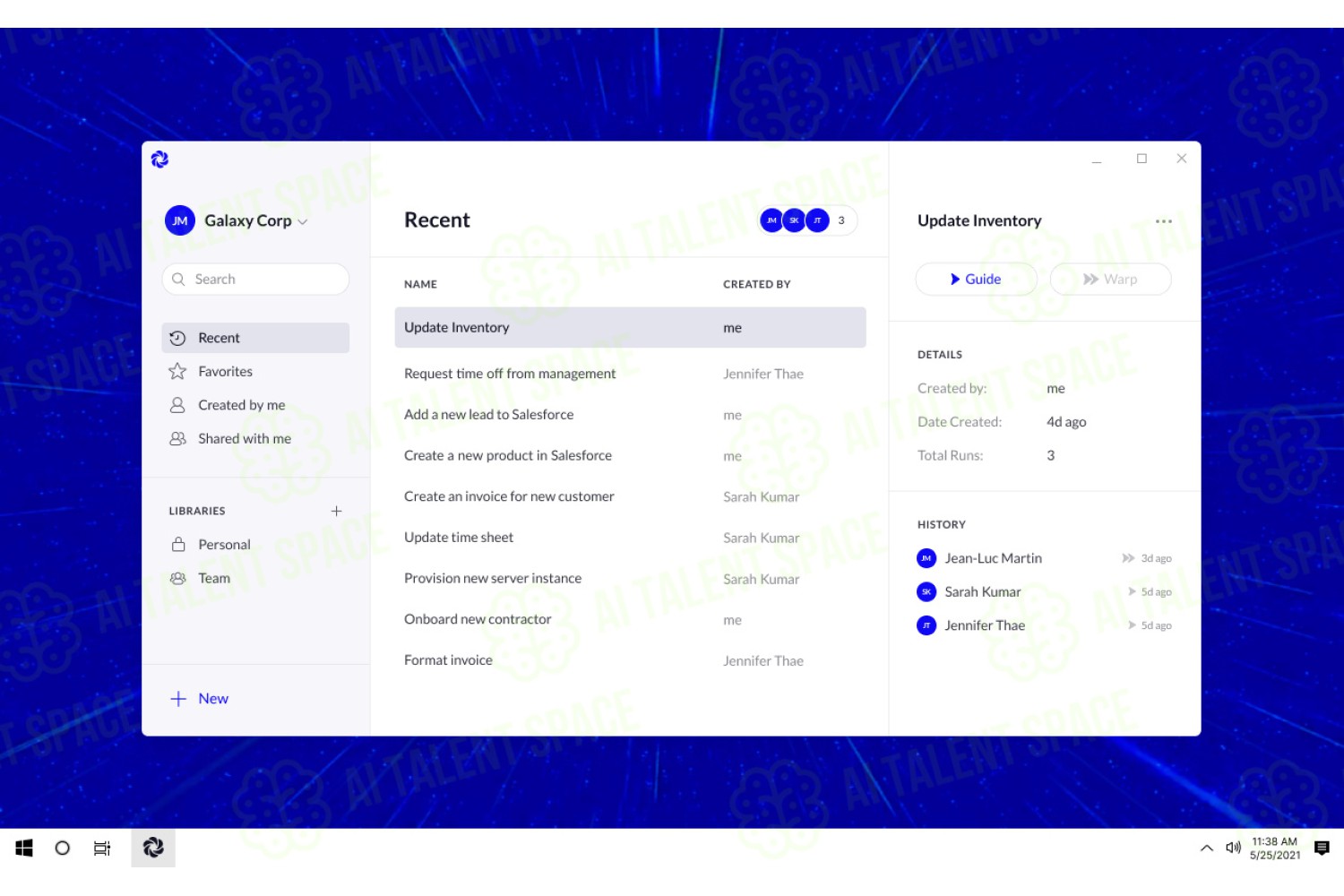Click the Guide button
Image resolution: width=1344 pixels, height=896 pixels.
pyautogui.click(x=976, y=280)
